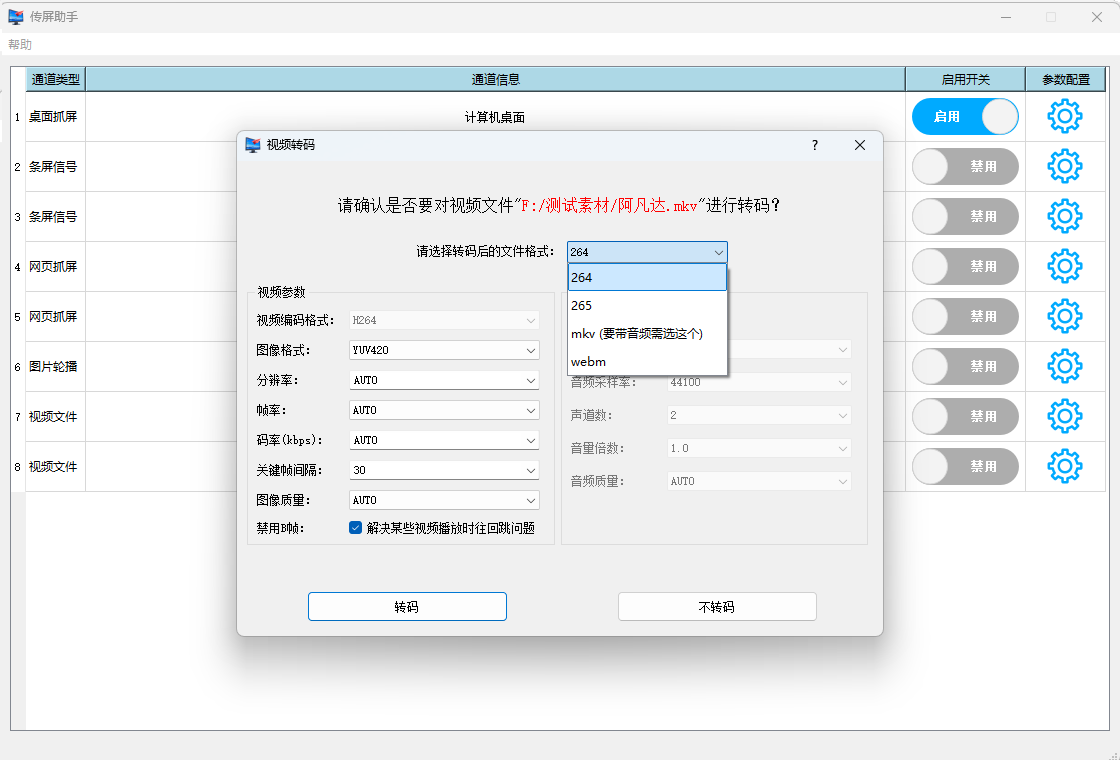This screenshot has height=760, width=1120.
Task: Click the 不转码 button
Action: 717,607
